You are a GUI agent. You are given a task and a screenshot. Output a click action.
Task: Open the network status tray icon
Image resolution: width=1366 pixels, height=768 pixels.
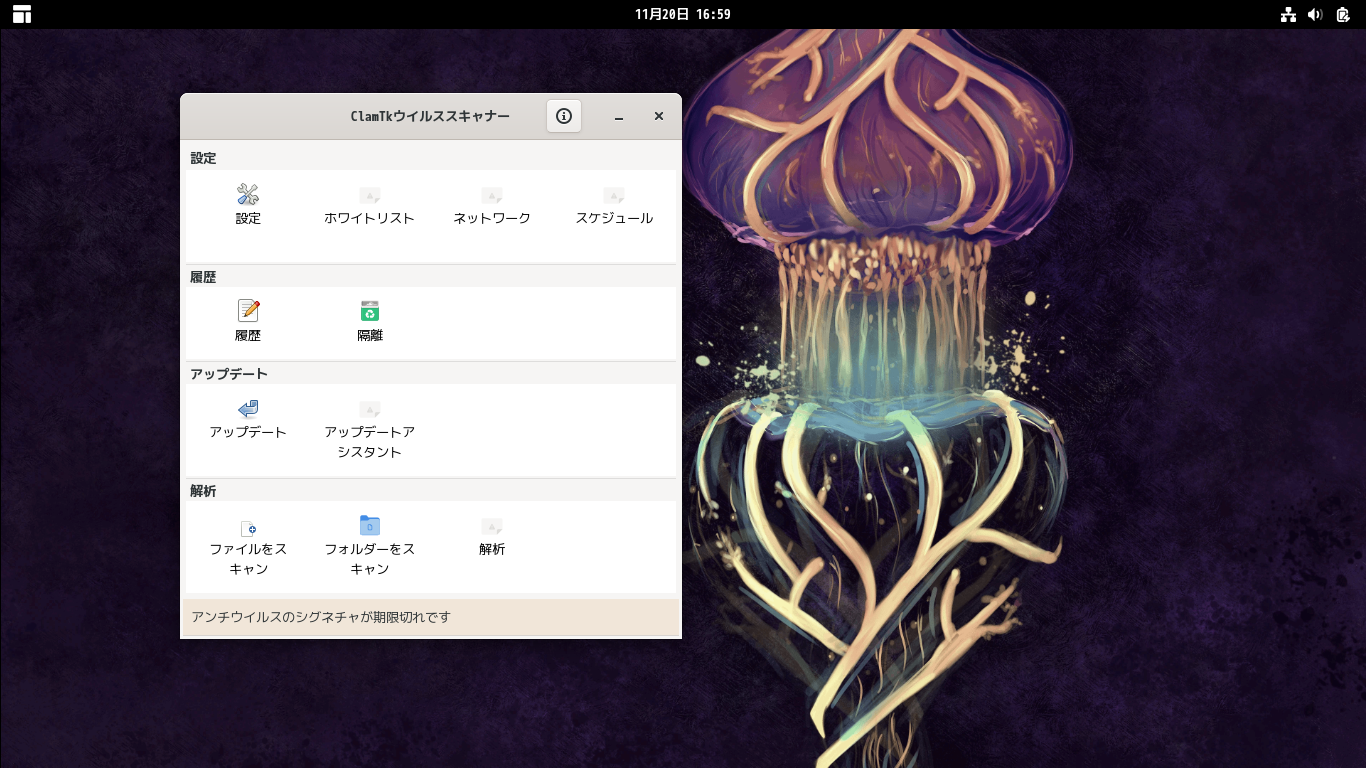1288,14
